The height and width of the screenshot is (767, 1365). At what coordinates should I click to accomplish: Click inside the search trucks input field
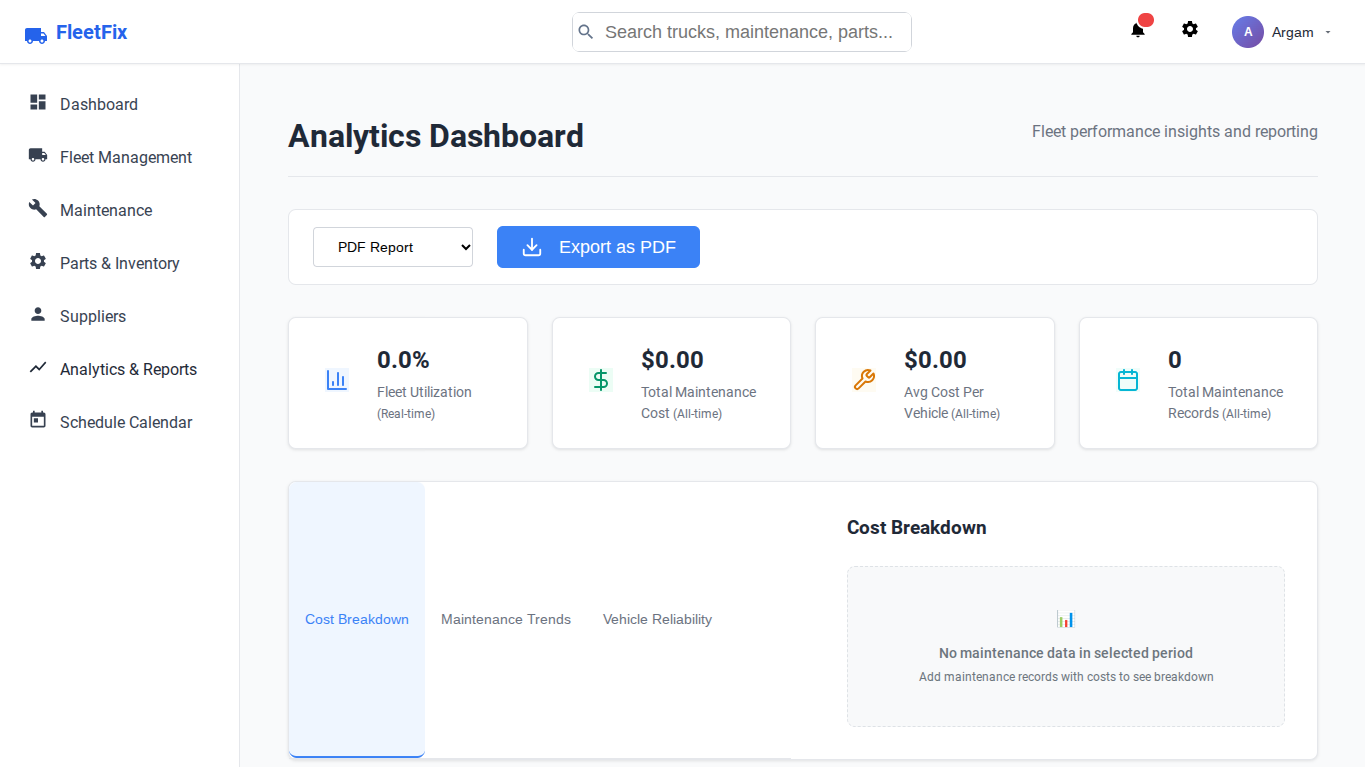click(740, 31)
